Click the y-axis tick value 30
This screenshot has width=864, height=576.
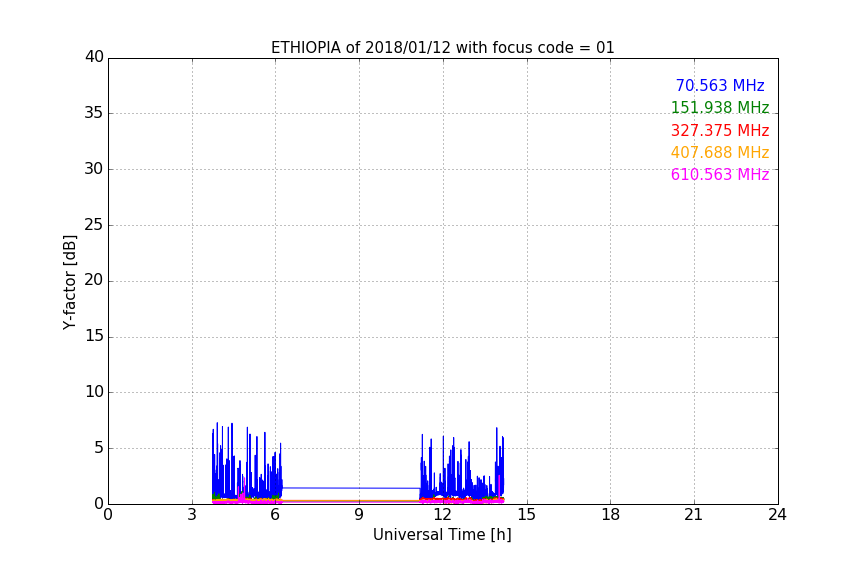pos(94,169)
